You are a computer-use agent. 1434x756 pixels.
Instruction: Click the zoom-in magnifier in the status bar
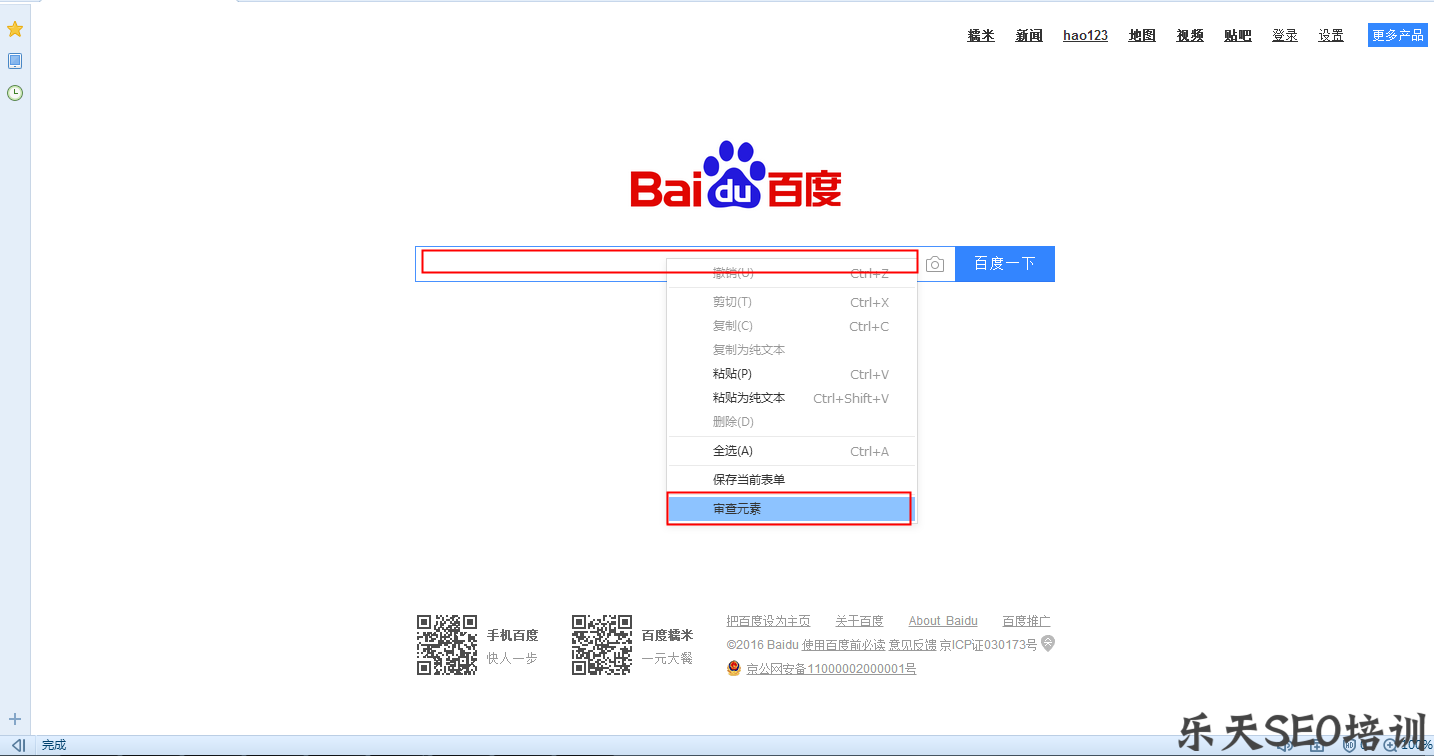tap(1389, 746)
